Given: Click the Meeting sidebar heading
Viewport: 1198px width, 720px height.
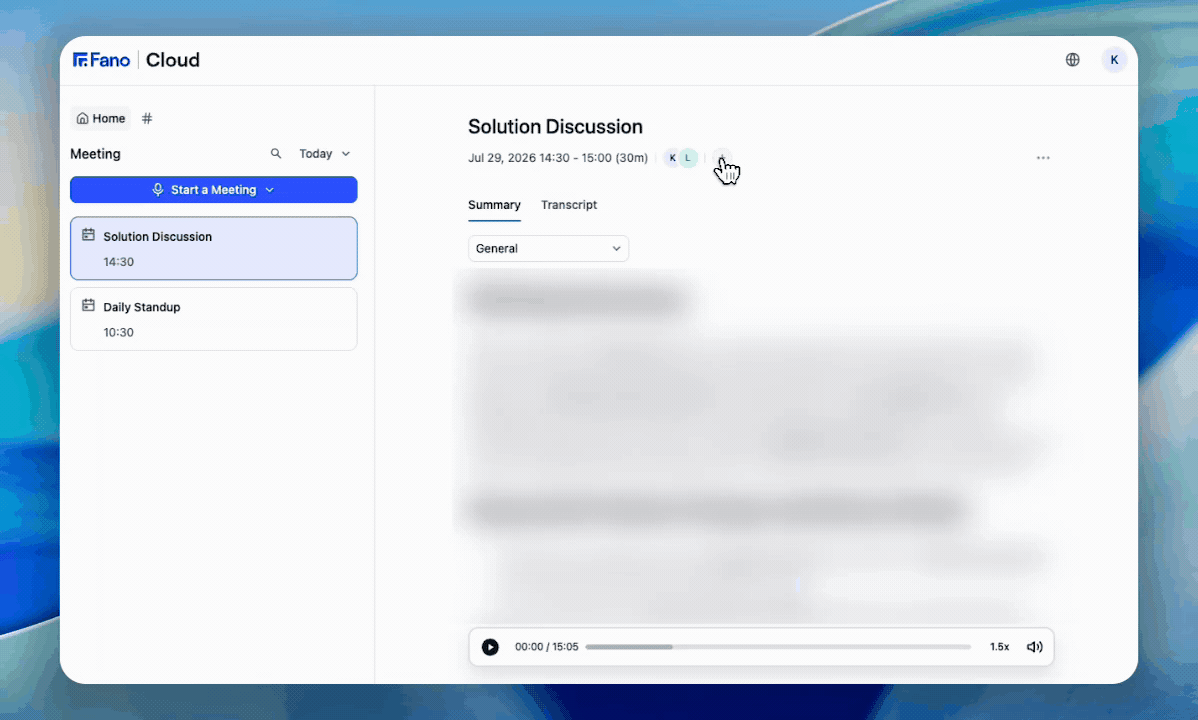Looking at the screenshot, I should [x=96, y=154].
